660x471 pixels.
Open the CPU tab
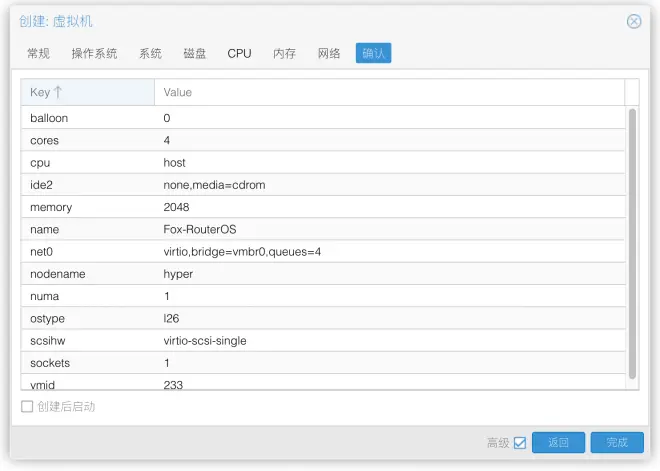click(x=239, y=53)
